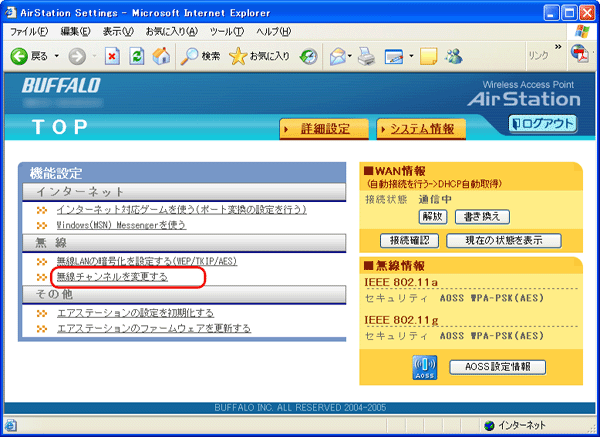
Task: Go to the Home page icon
Action: pyautogui.click(x=161, y=56)
